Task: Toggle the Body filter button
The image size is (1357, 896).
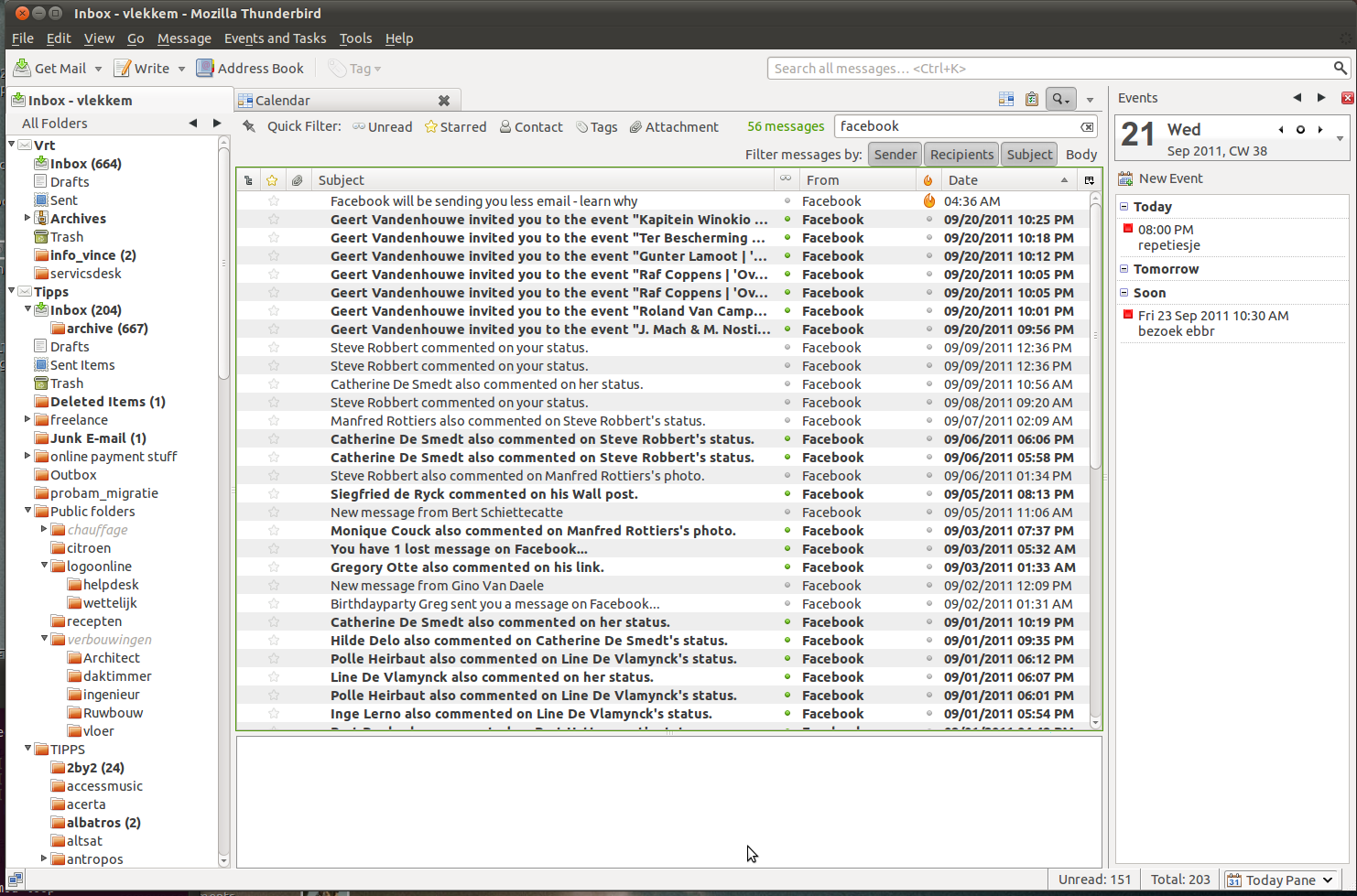Action: click(x=1081, y=155)
